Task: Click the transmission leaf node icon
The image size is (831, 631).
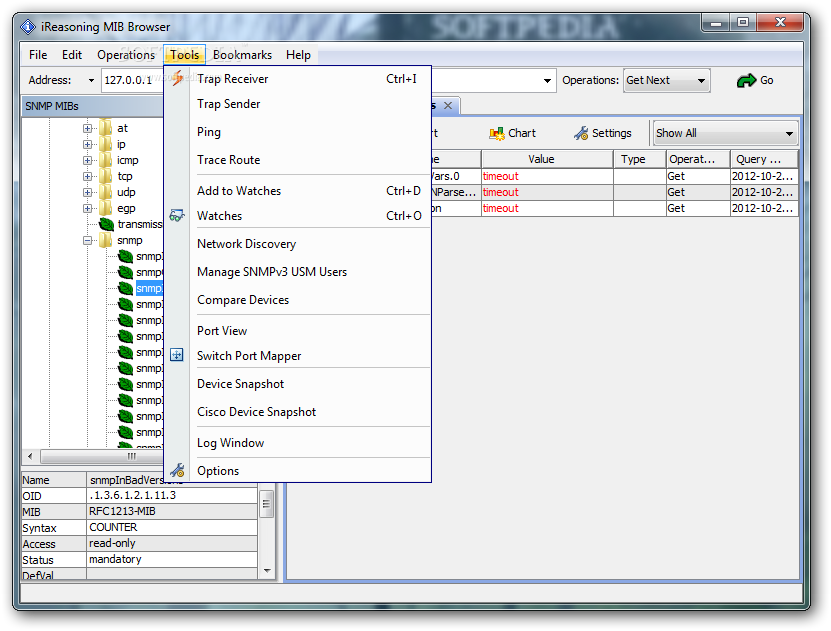Action: pyautogui.click(x=107, y=224)
